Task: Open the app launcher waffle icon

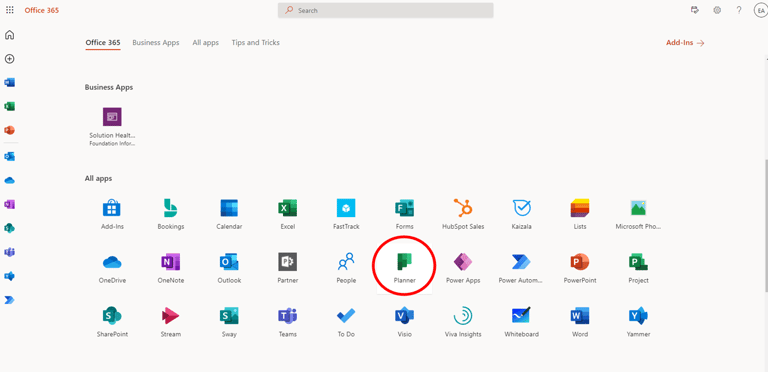Action: pyautogui.click(x=10, y=10)
